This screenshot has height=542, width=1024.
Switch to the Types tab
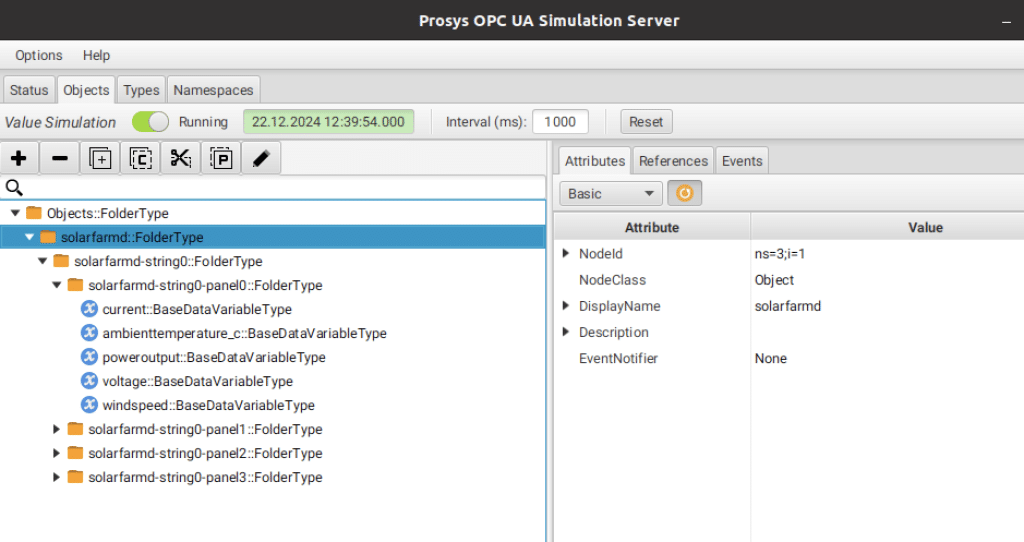[141, 90]
